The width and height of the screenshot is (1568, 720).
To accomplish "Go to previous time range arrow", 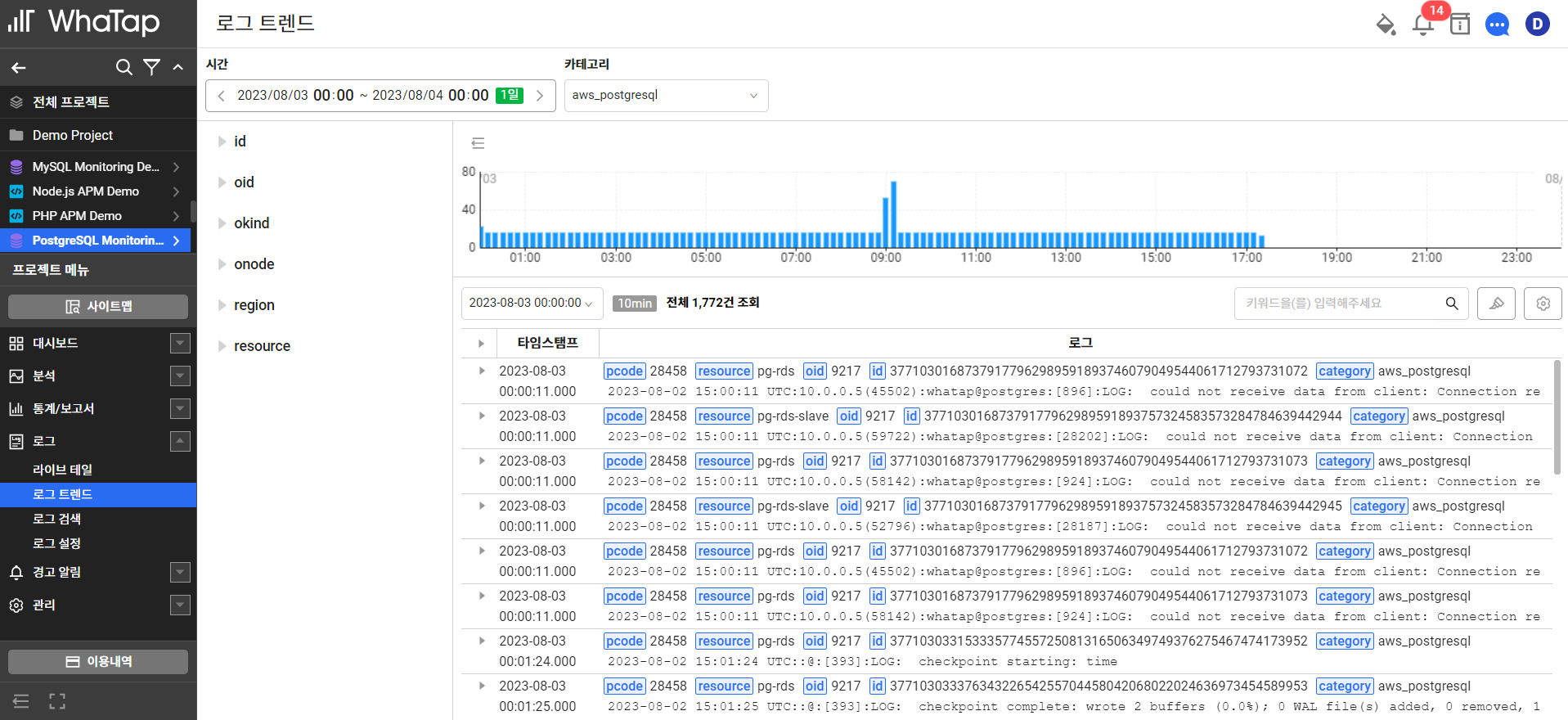I will (221, 96).
